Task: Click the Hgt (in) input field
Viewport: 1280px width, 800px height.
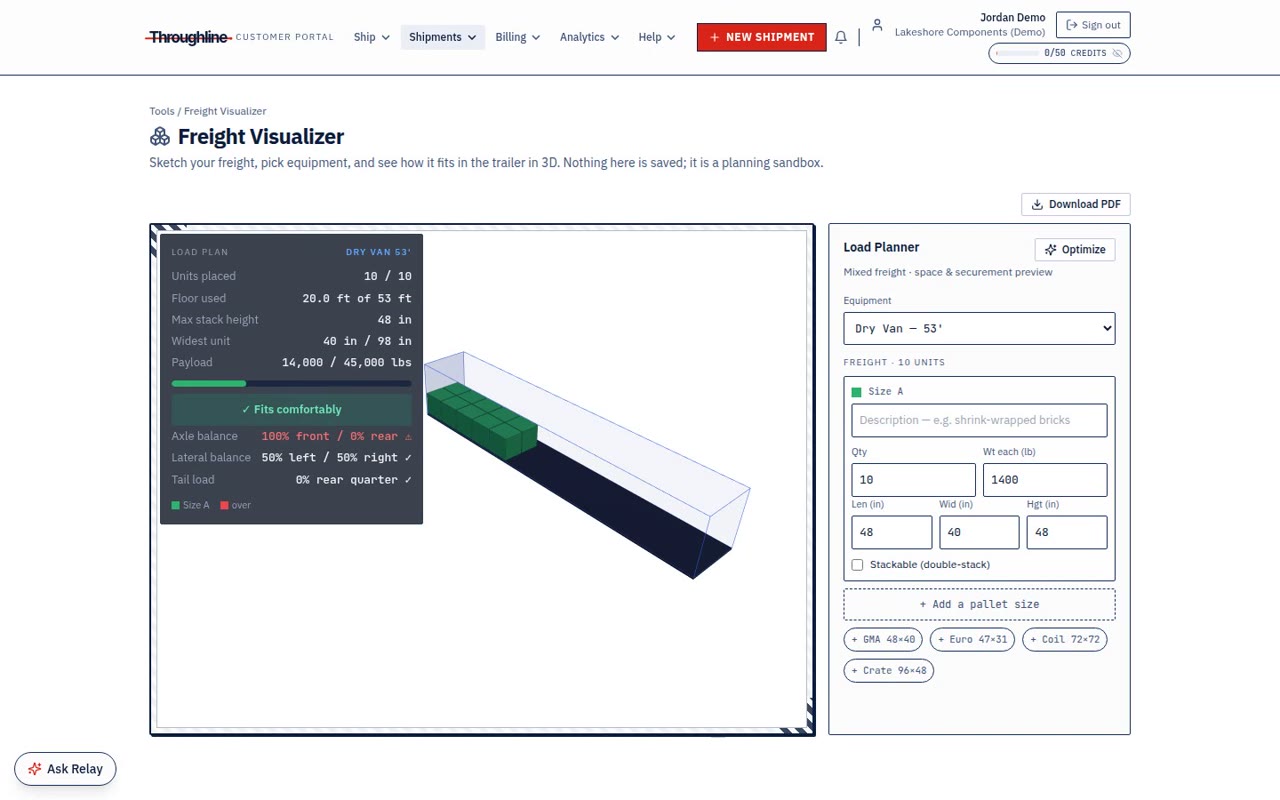Action: (x=1067, y=532)
